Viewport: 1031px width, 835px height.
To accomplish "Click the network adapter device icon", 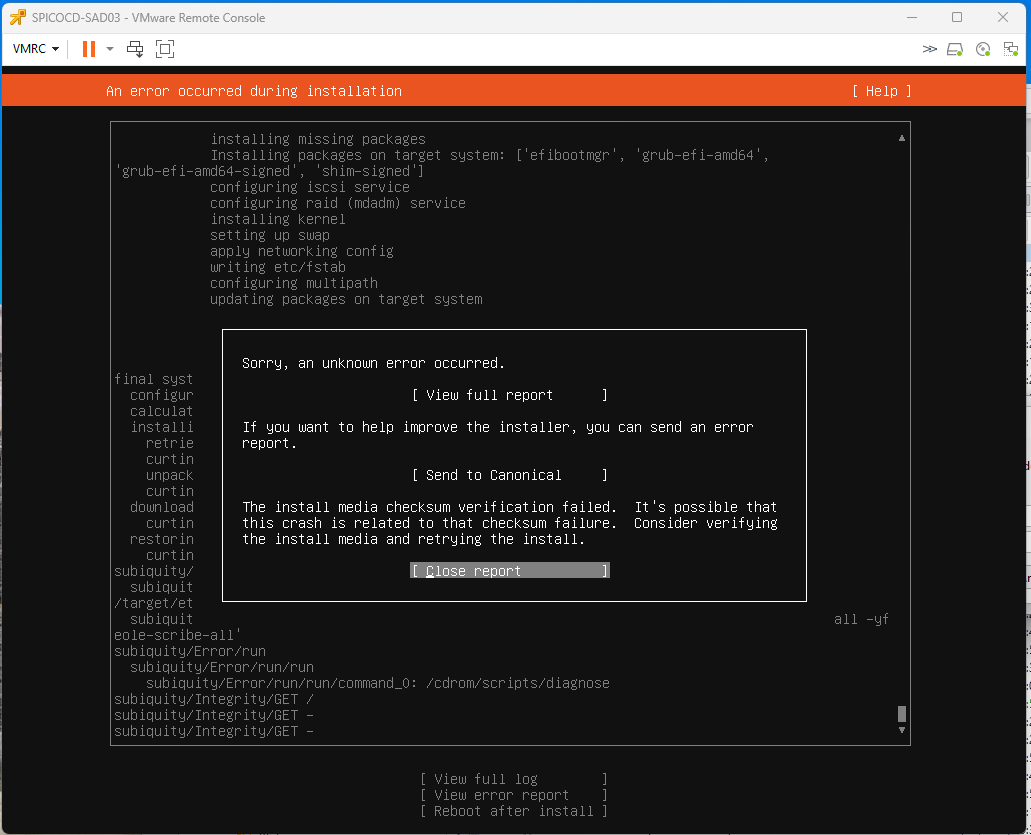I will 1010,49.
